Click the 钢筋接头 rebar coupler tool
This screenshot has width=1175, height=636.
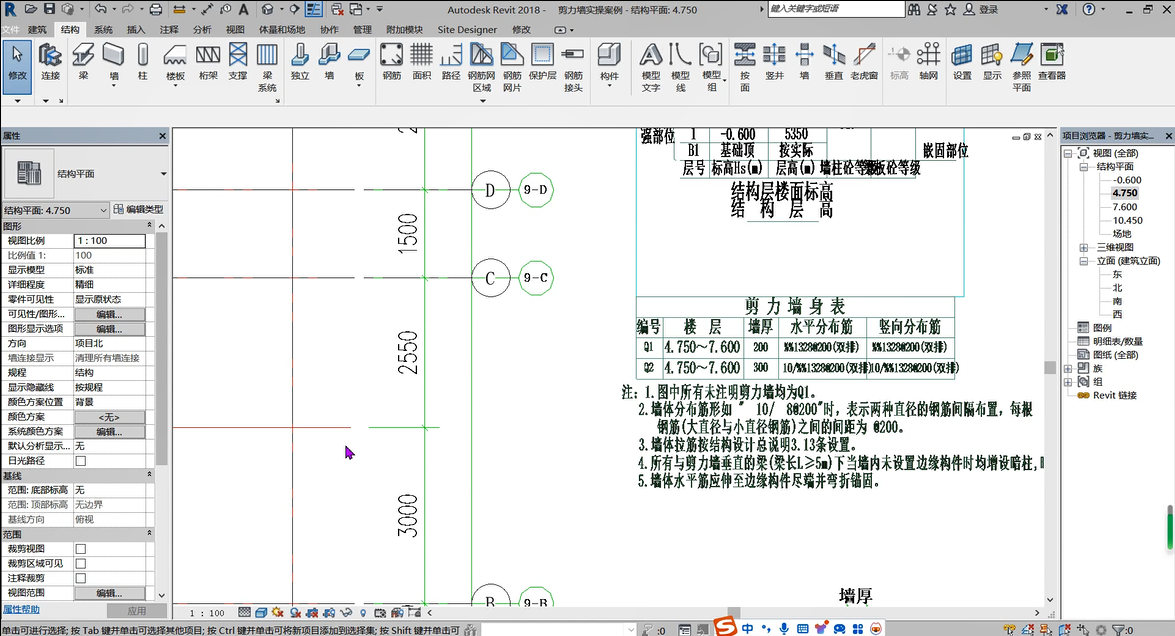click(x=573, y=67)
